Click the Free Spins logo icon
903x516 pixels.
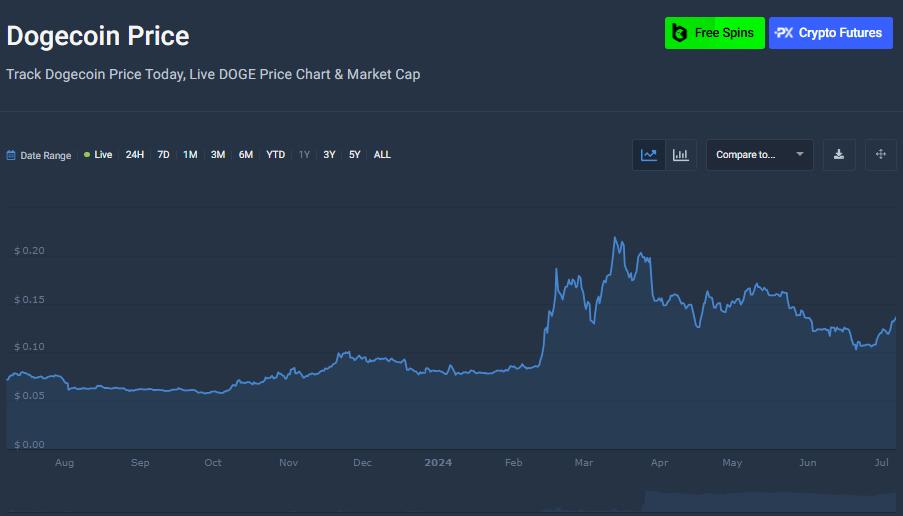680,33
